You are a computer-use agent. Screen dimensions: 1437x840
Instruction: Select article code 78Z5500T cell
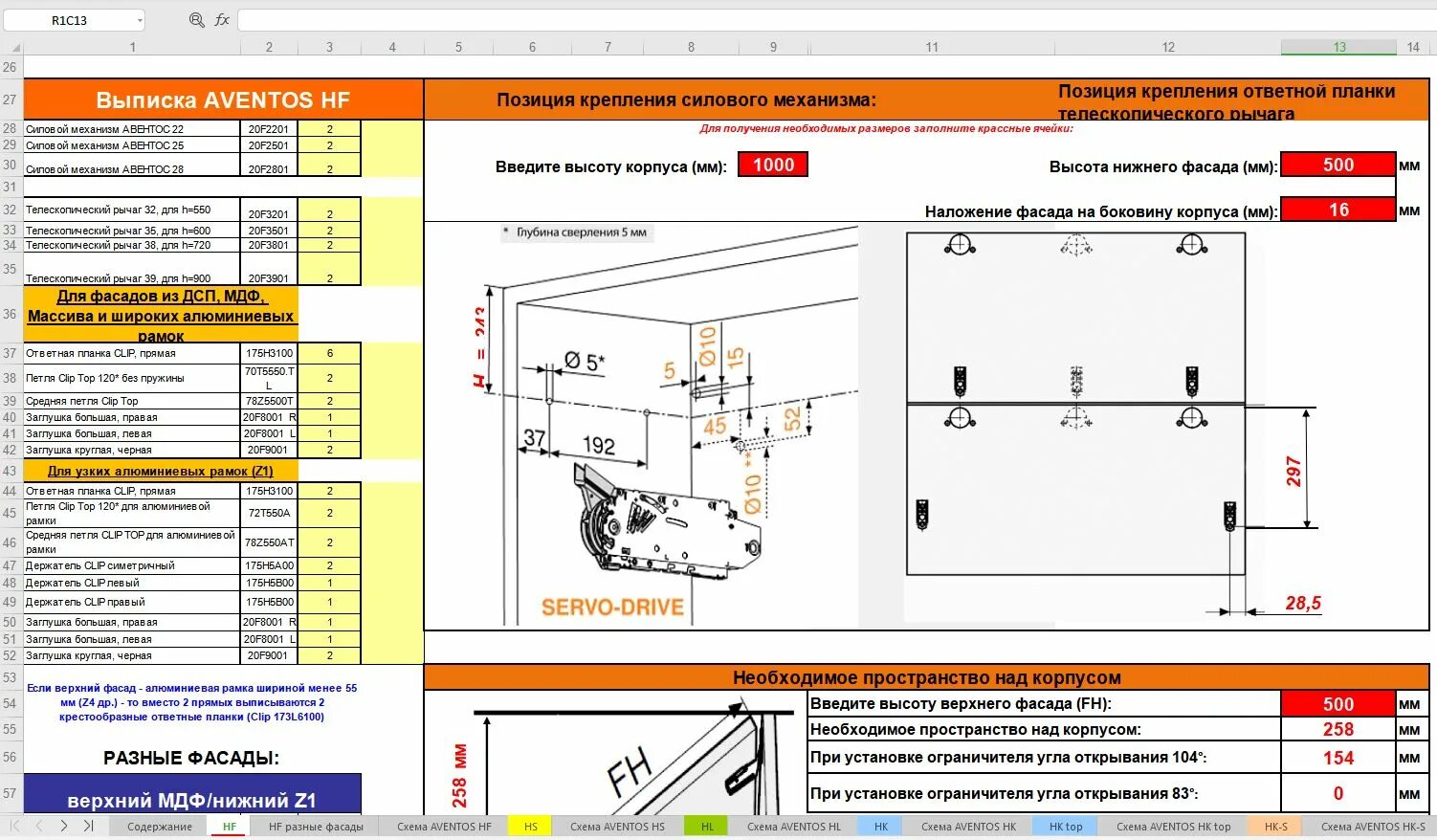click(269, 401)
